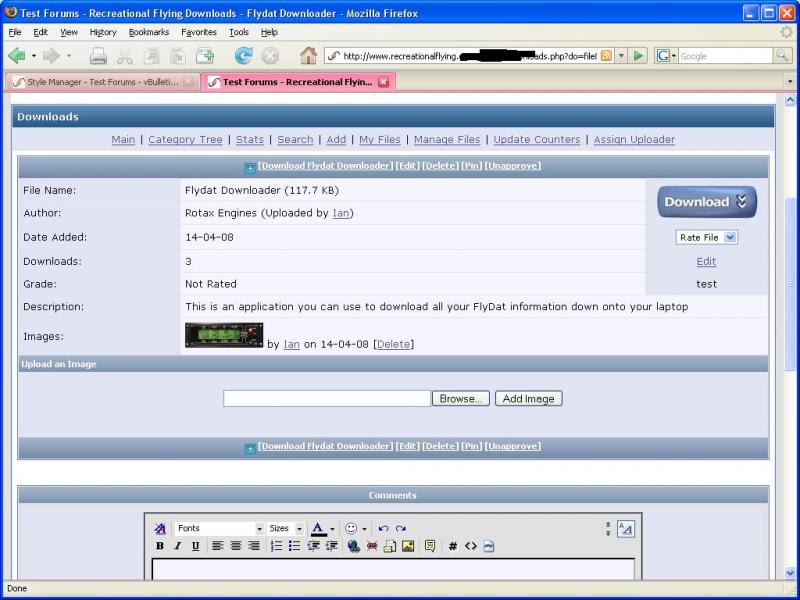
Task: Click the RSS feed icon in the address bar
Action: [606, 56]
